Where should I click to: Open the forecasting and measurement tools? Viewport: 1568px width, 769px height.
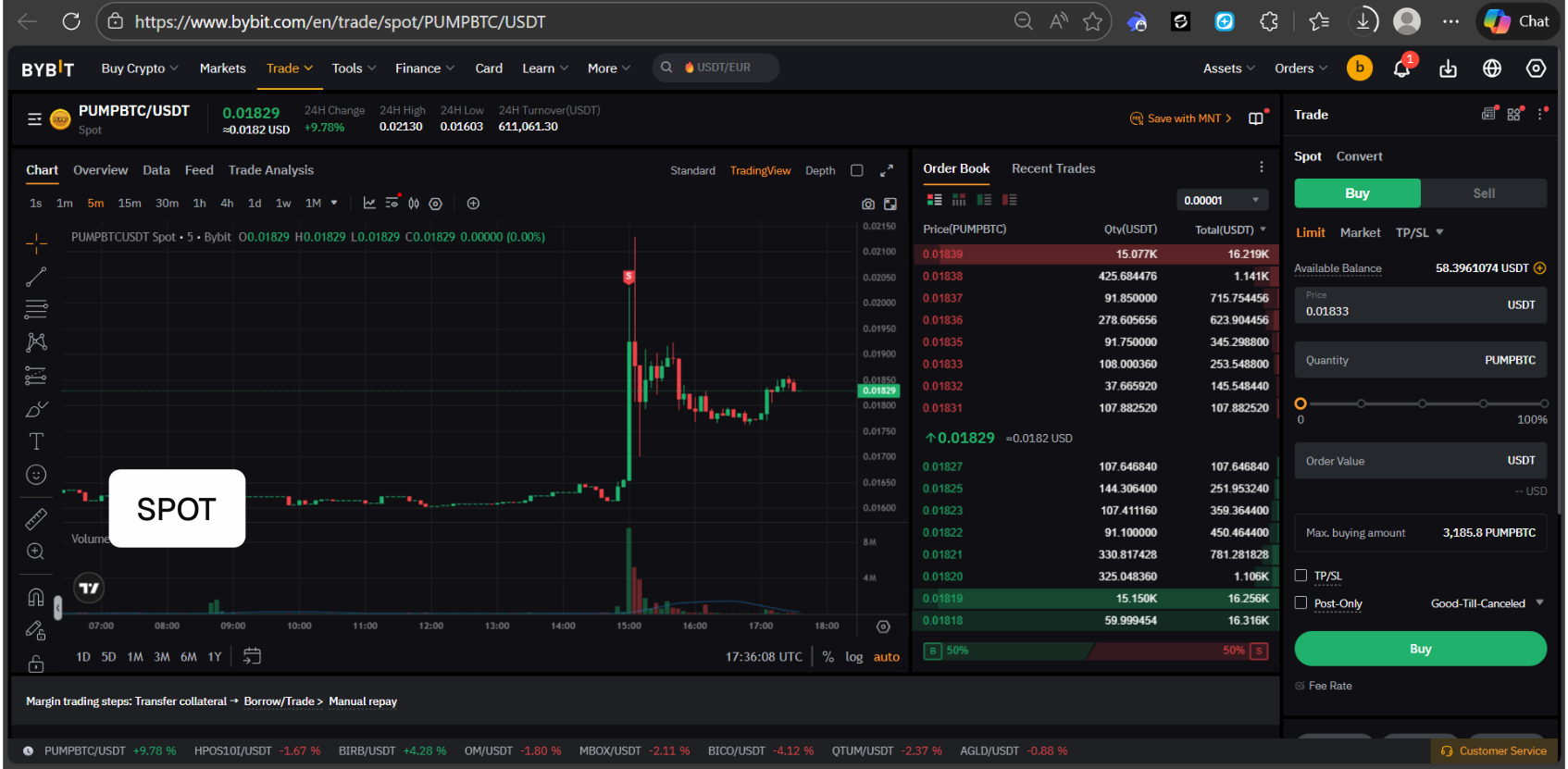click(36, 376)
